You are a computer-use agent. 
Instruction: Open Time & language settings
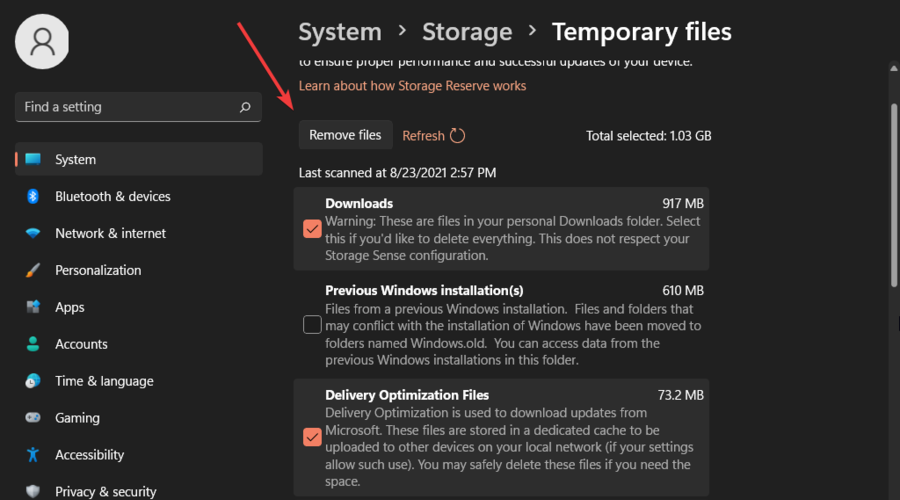(104, 381)
